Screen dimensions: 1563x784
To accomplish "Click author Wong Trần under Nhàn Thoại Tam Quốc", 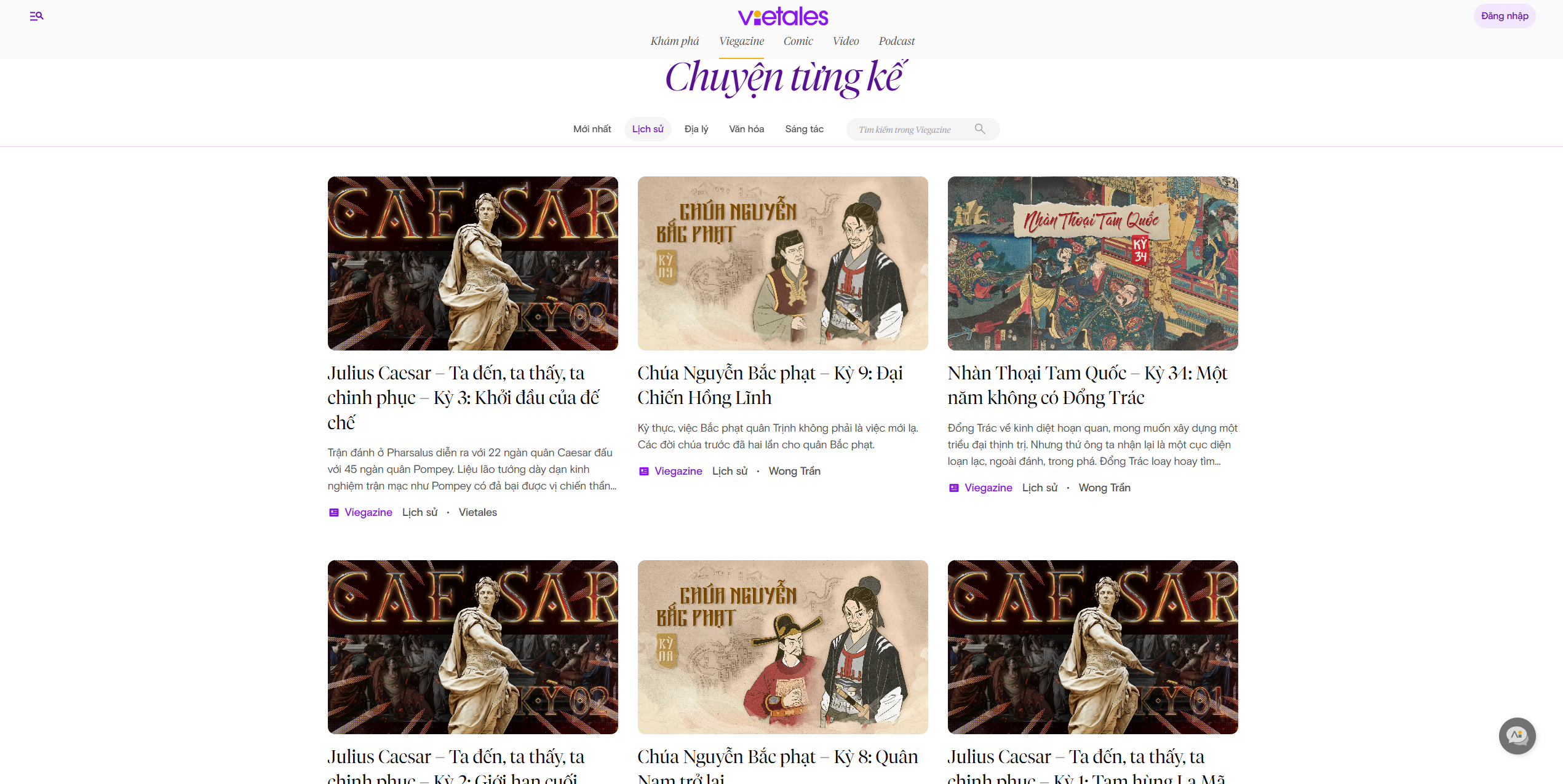I will coord(1104,488).
